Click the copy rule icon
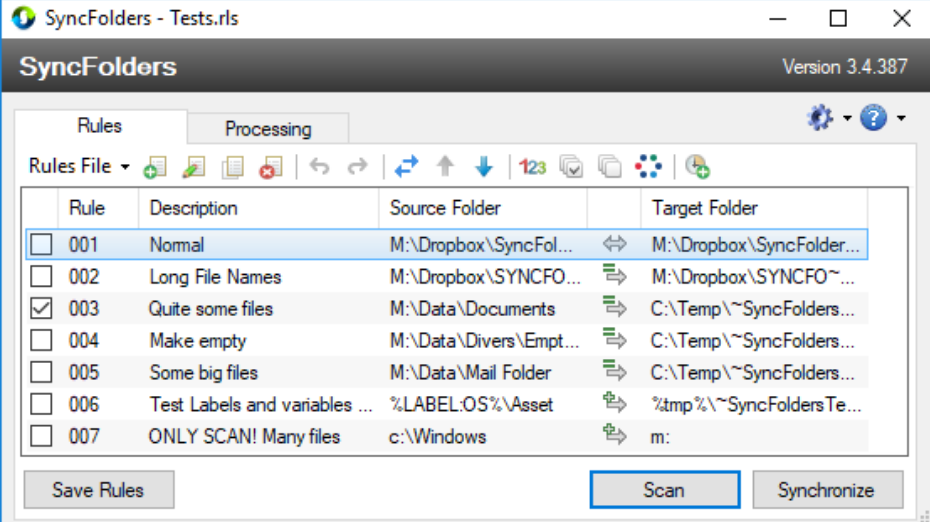The image size is (930, 522). (232, 167)
